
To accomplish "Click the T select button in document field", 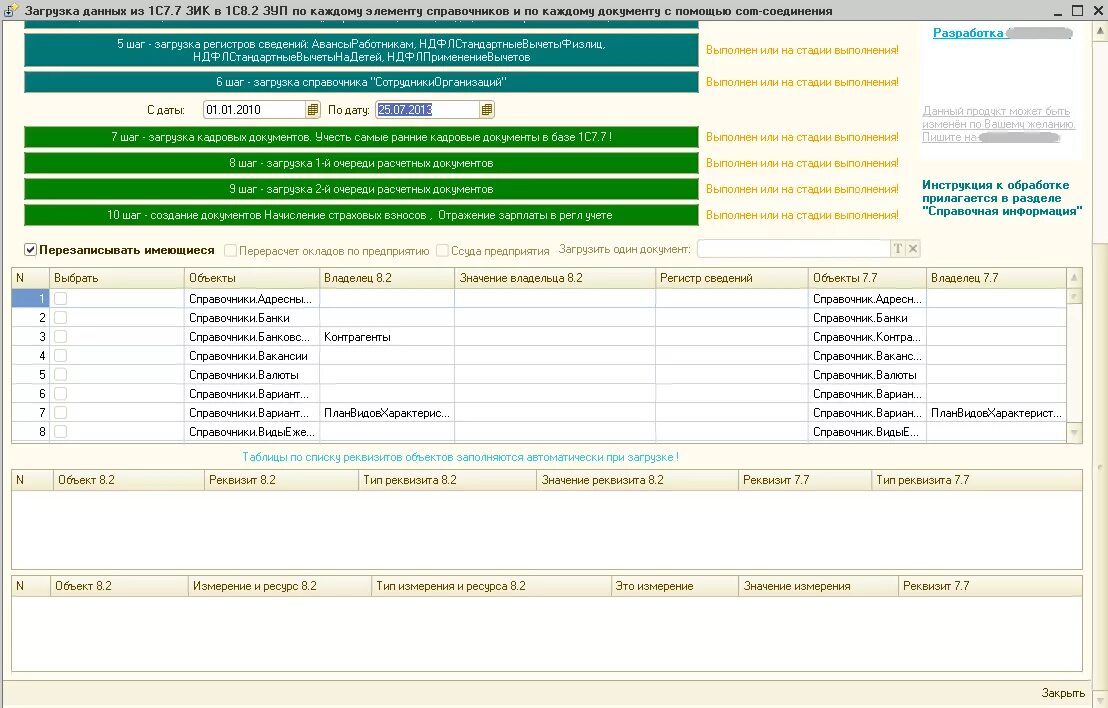I will point(897,249).
